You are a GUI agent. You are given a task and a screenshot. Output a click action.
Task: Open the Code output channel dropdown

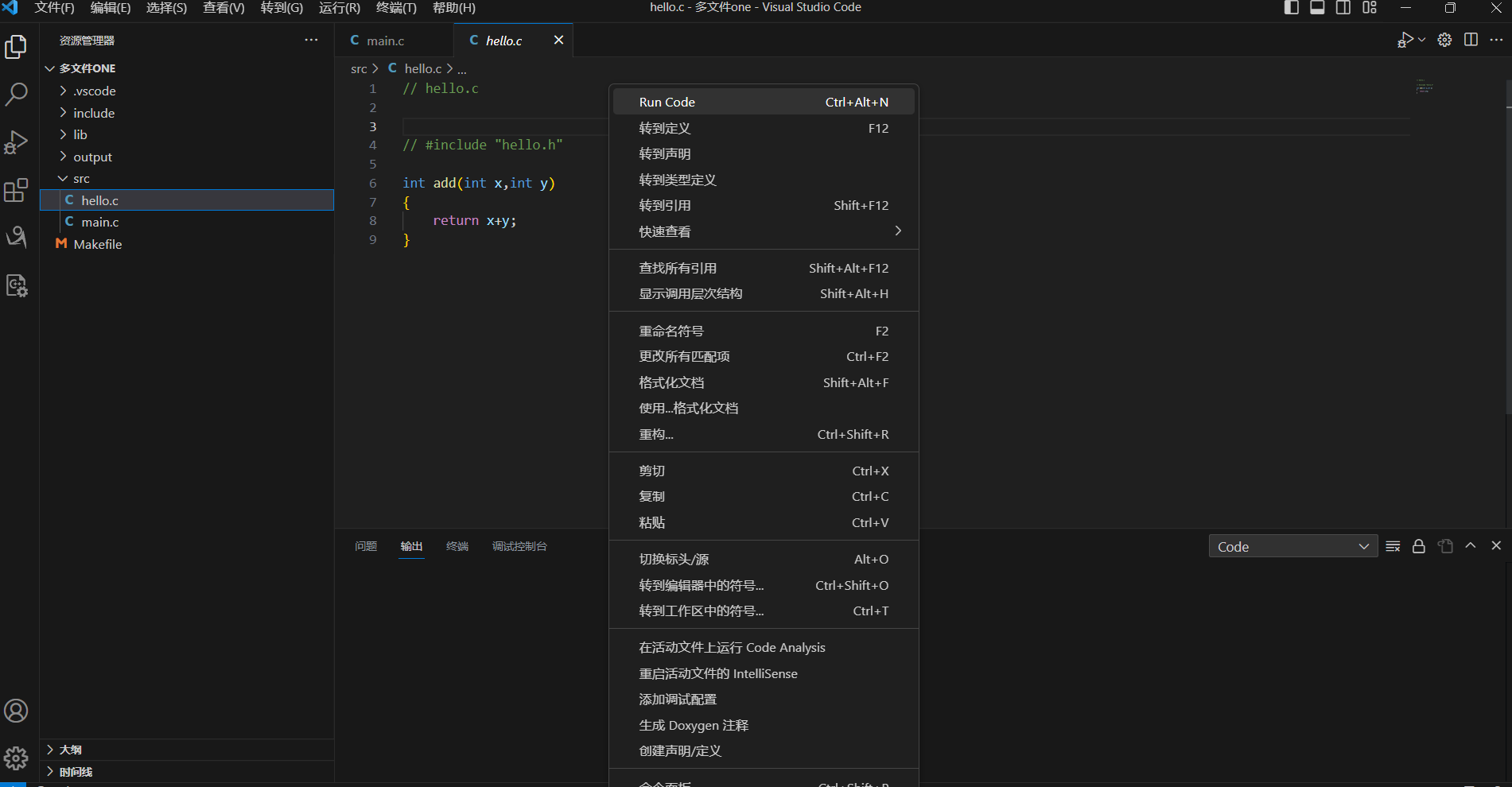click(x=1293, y=546)
